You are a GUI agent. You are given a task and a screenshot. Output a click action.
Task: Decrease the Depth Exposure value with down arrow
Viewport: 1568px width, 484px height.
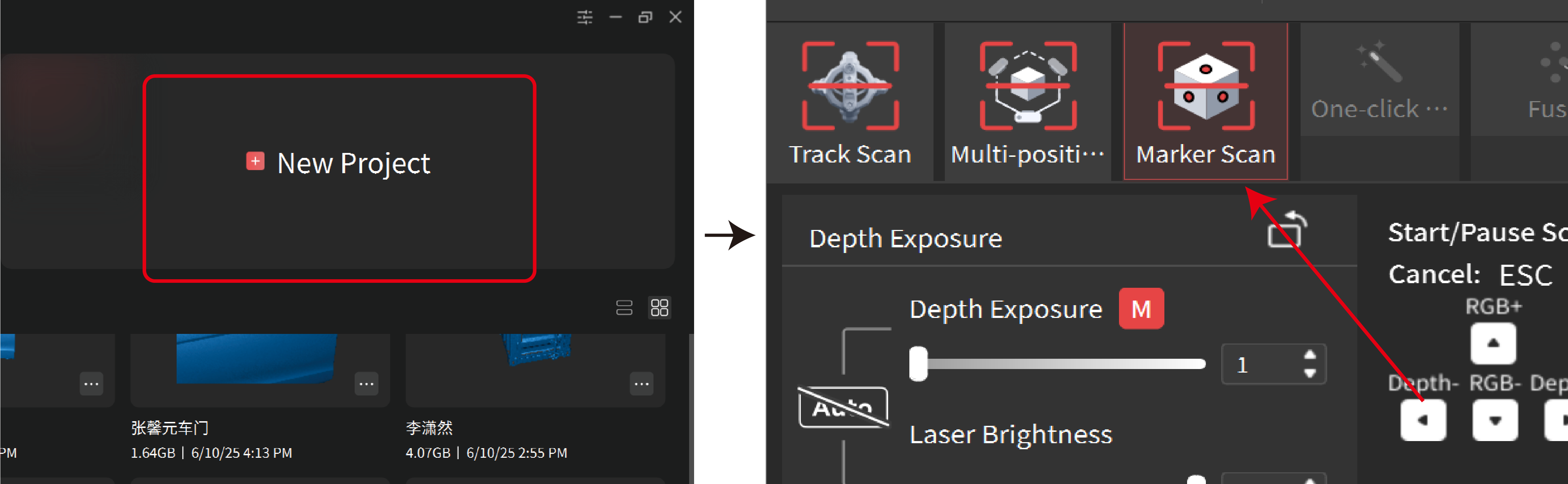(x=1310, y=373)
